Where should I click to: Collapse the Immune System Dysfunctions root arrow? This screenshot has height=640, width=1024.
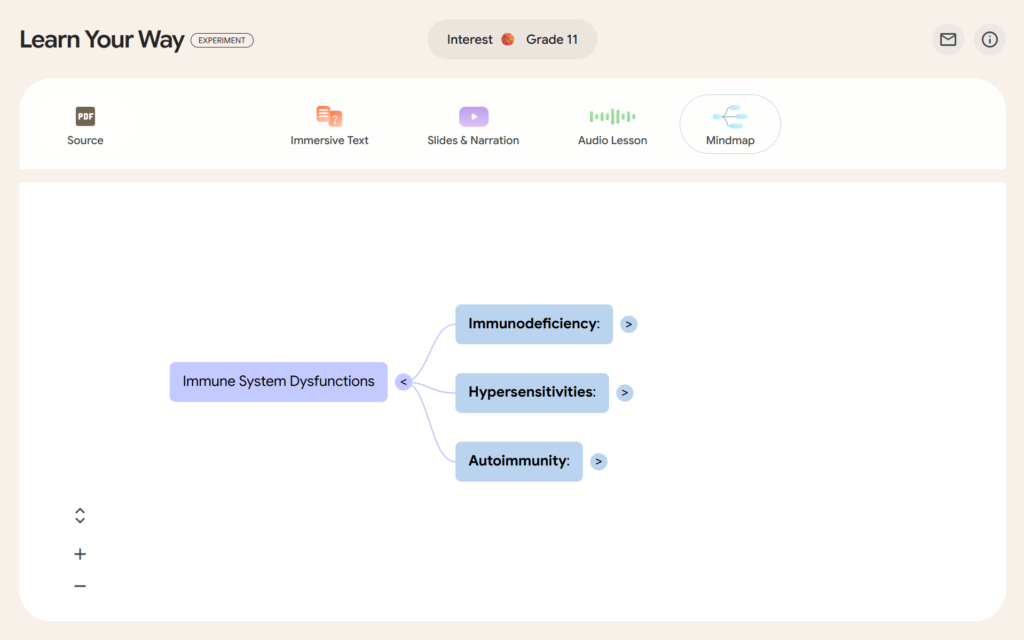pos(403,382)
